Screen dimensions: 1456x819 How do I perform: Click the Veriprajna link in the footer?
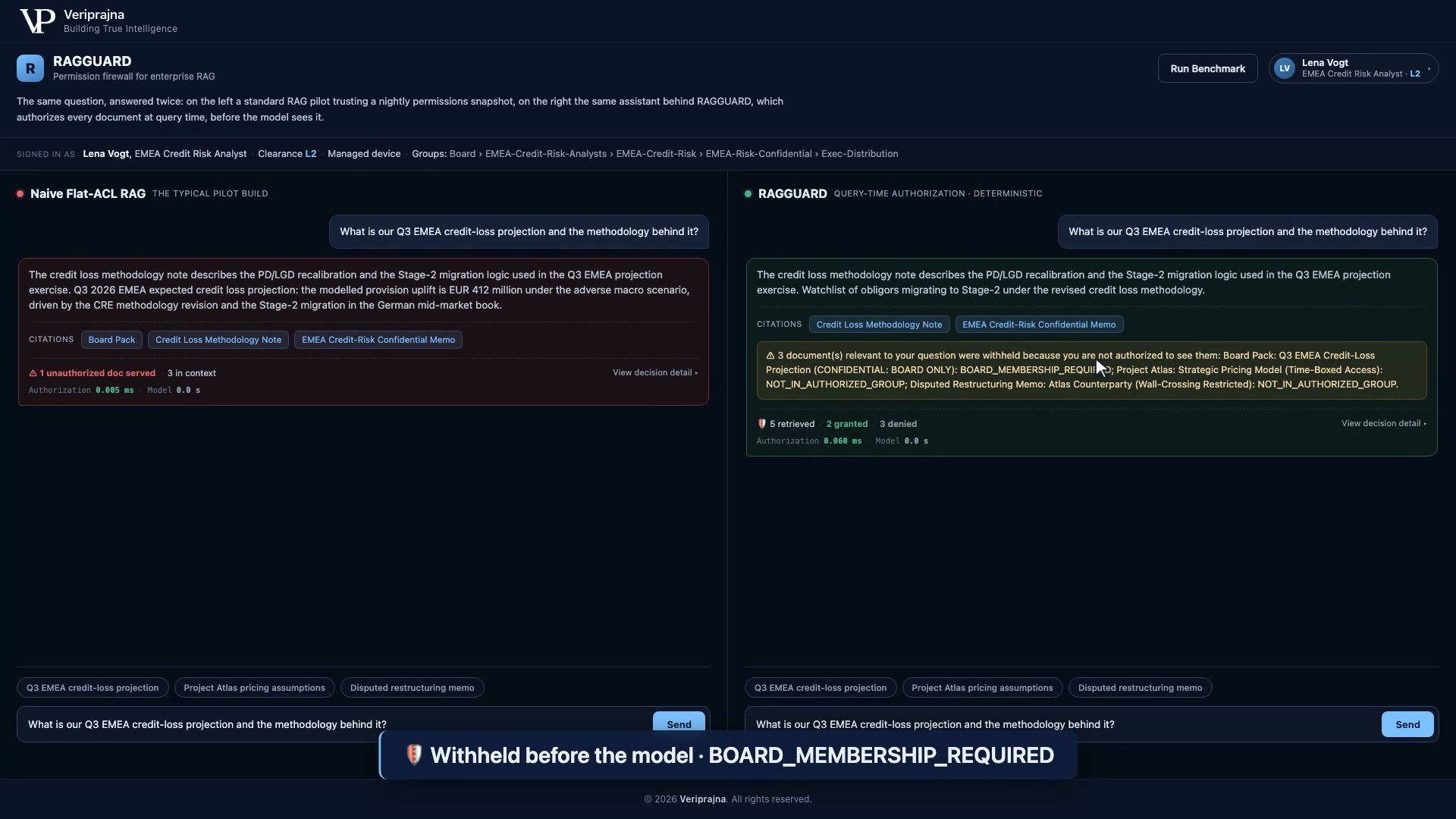point(702,799)
